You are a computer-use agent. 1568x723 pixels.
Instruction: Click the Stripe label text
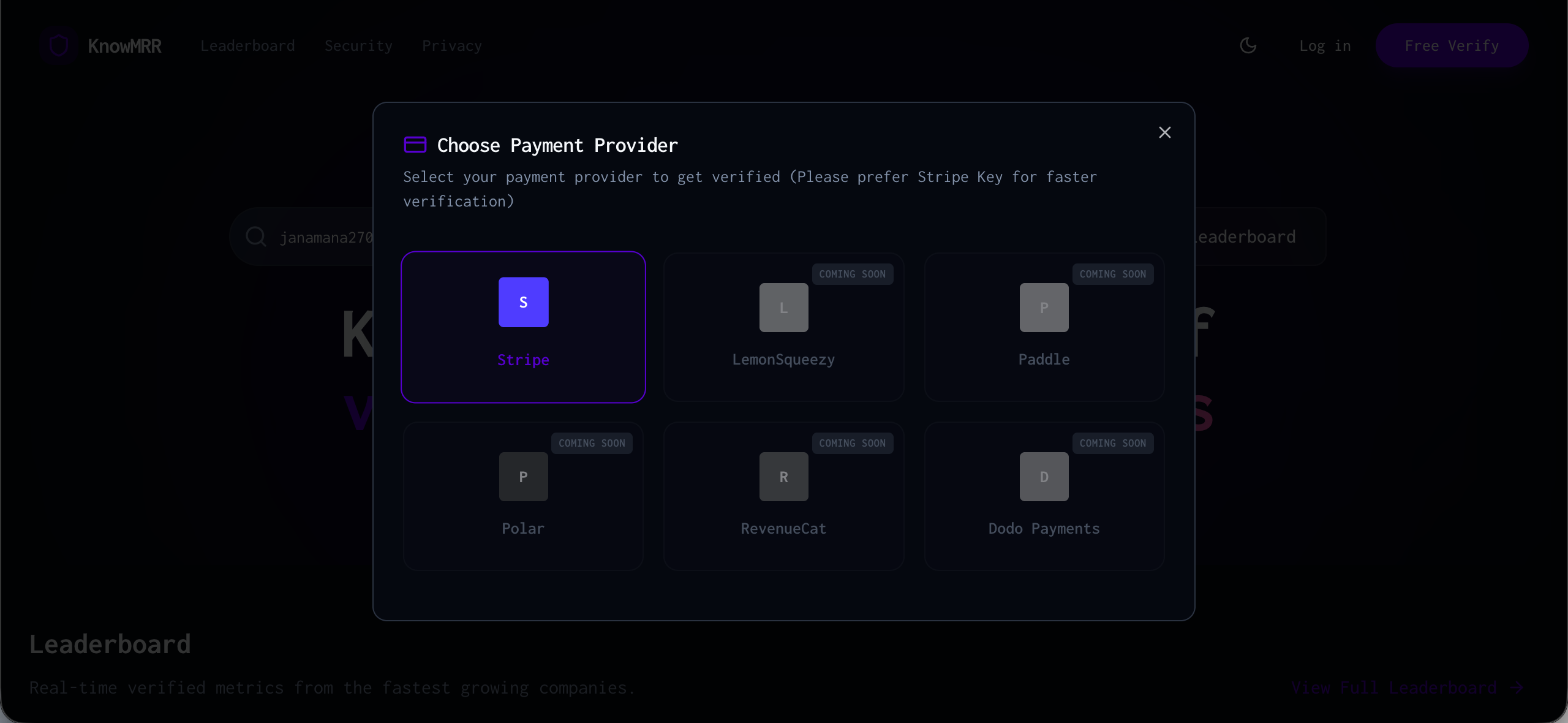point(523,360)
